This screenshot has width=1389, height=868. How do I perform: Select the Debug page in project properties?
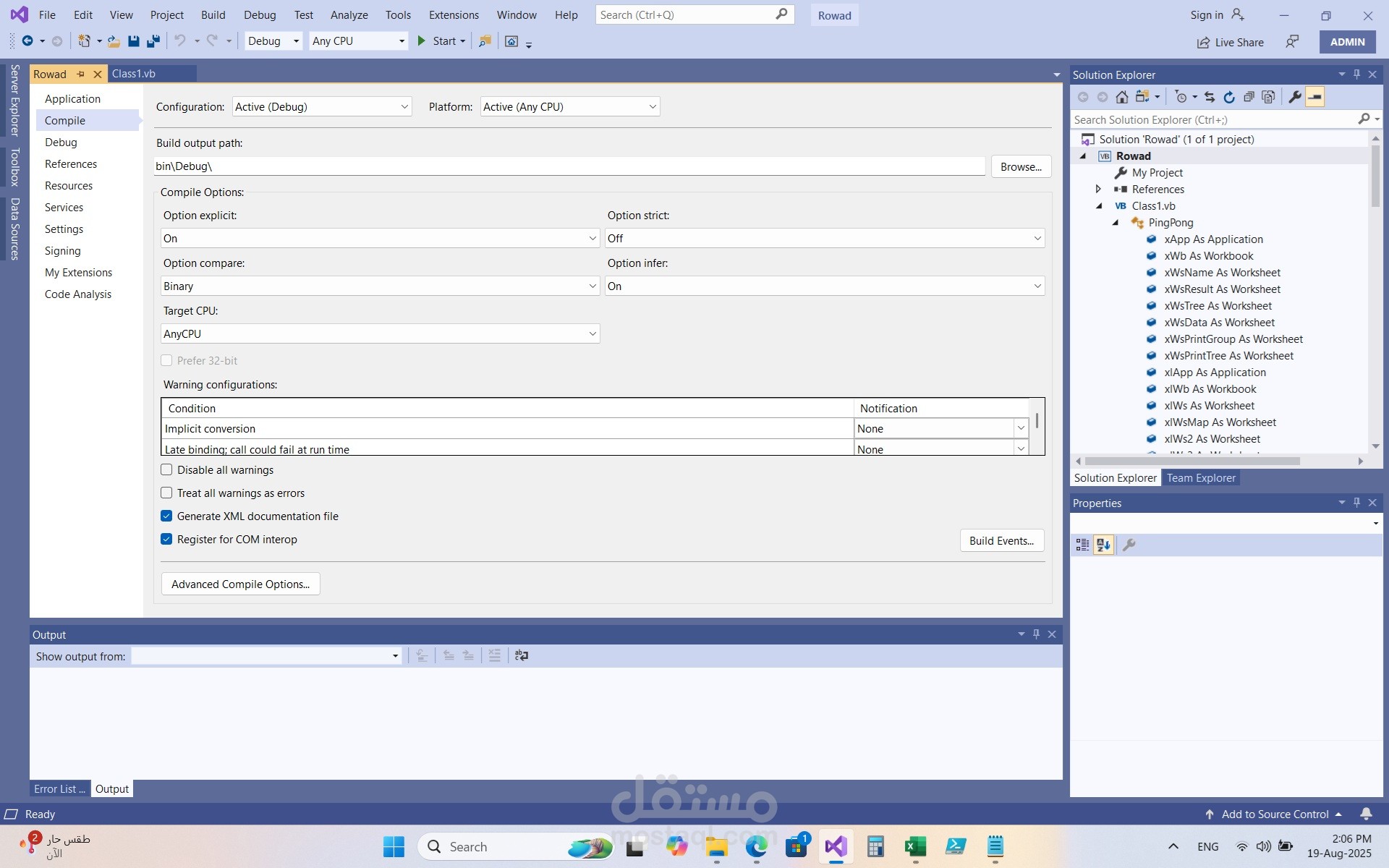click(61, 142)
